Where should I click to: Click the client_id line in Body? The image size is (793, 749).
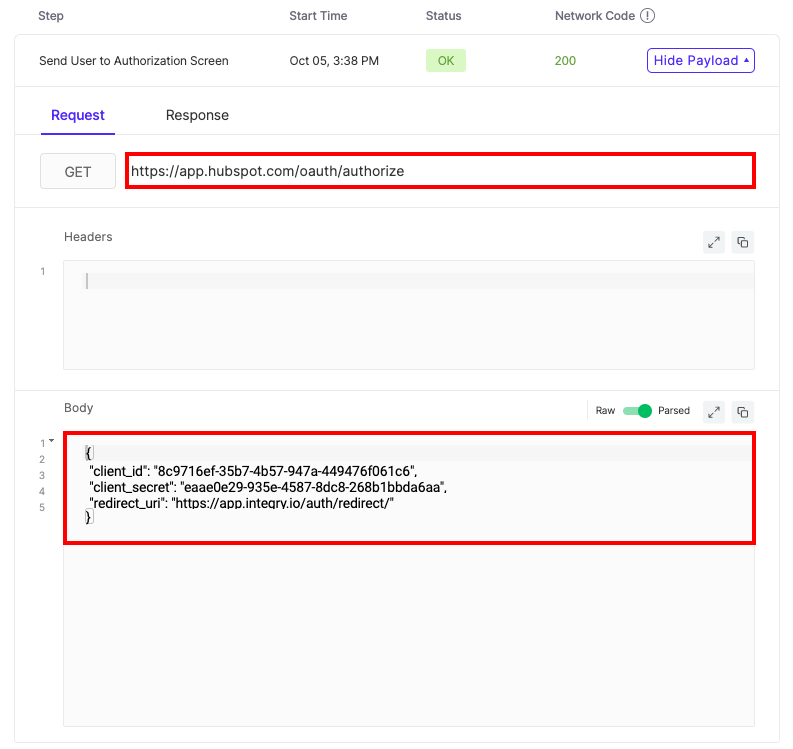253,471
